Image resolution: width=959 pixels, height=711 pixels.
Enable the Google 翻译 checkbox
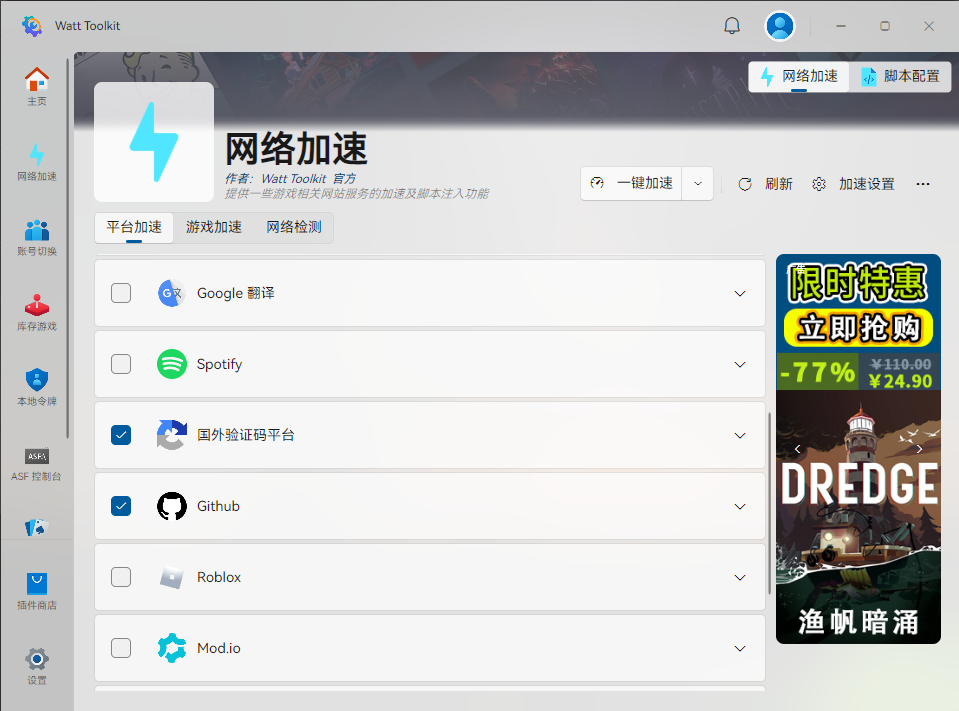point(121,293)
